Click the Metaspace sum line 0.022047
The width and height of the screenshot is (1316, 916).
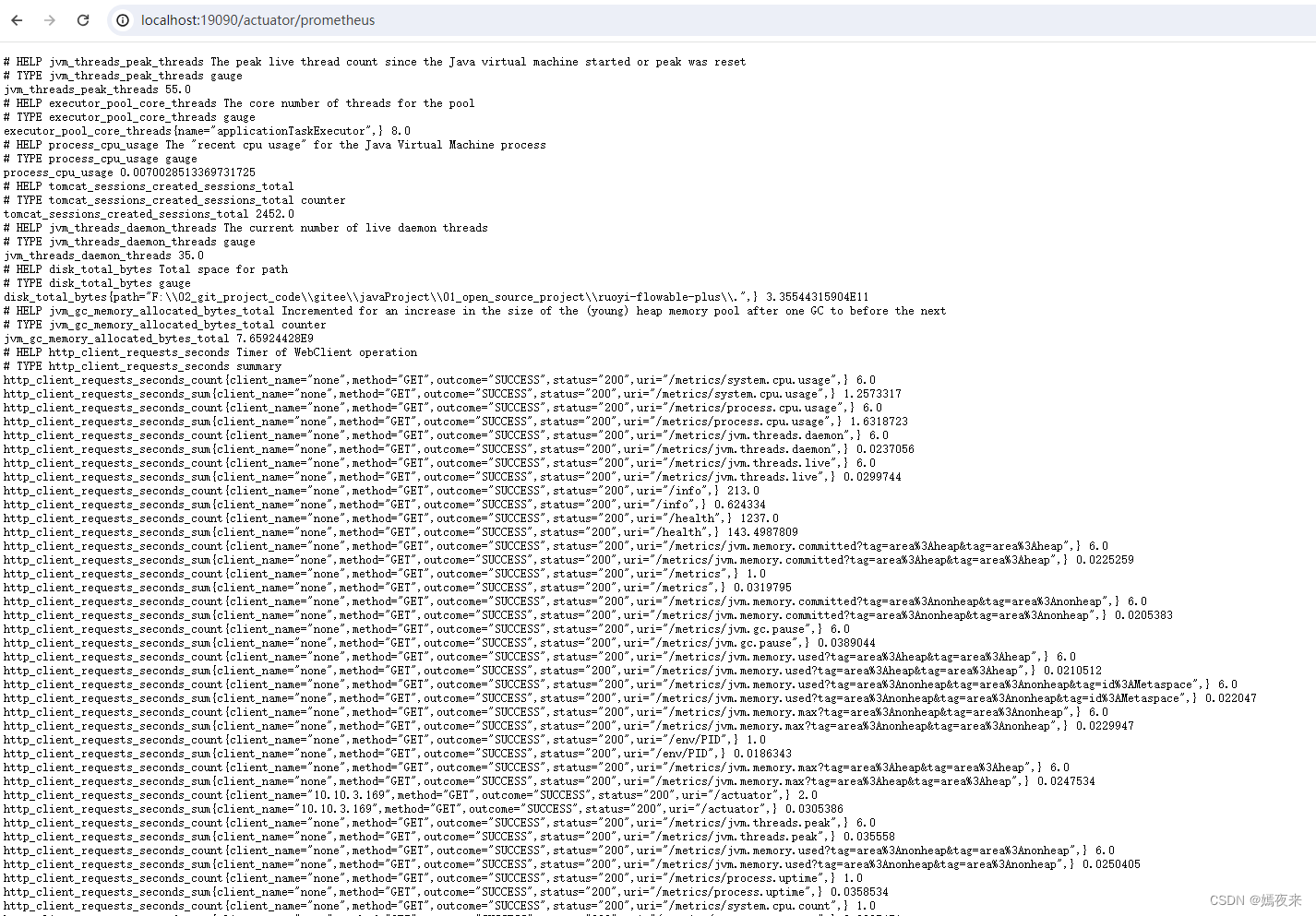coord(630,698)
